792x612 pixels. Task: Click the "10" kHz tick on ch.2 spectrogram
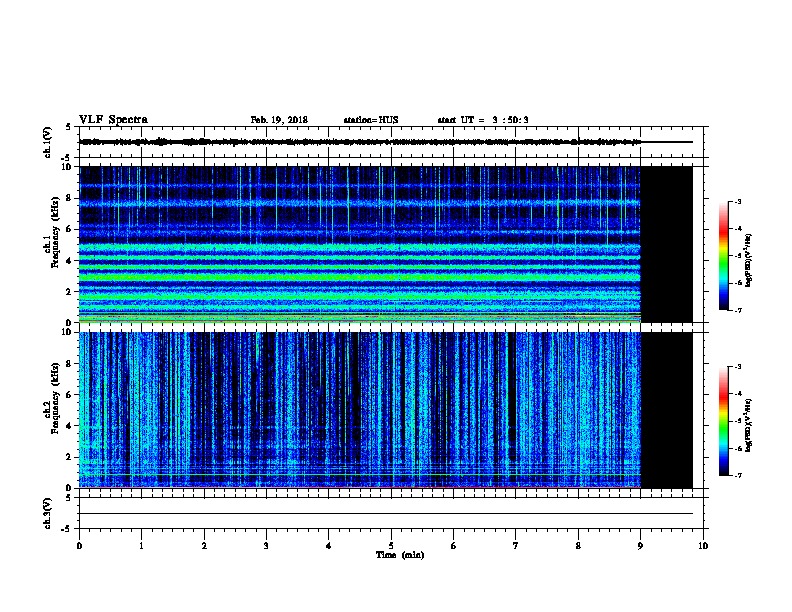[x=67, y=332]
